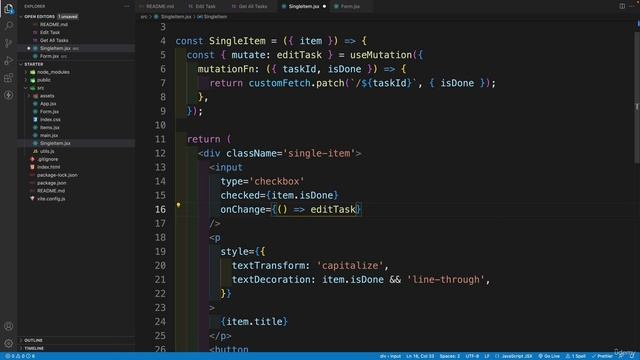Click Ln 16, Col 33 cursor position
Screen dimensions: 640x360
pos(420,356)
